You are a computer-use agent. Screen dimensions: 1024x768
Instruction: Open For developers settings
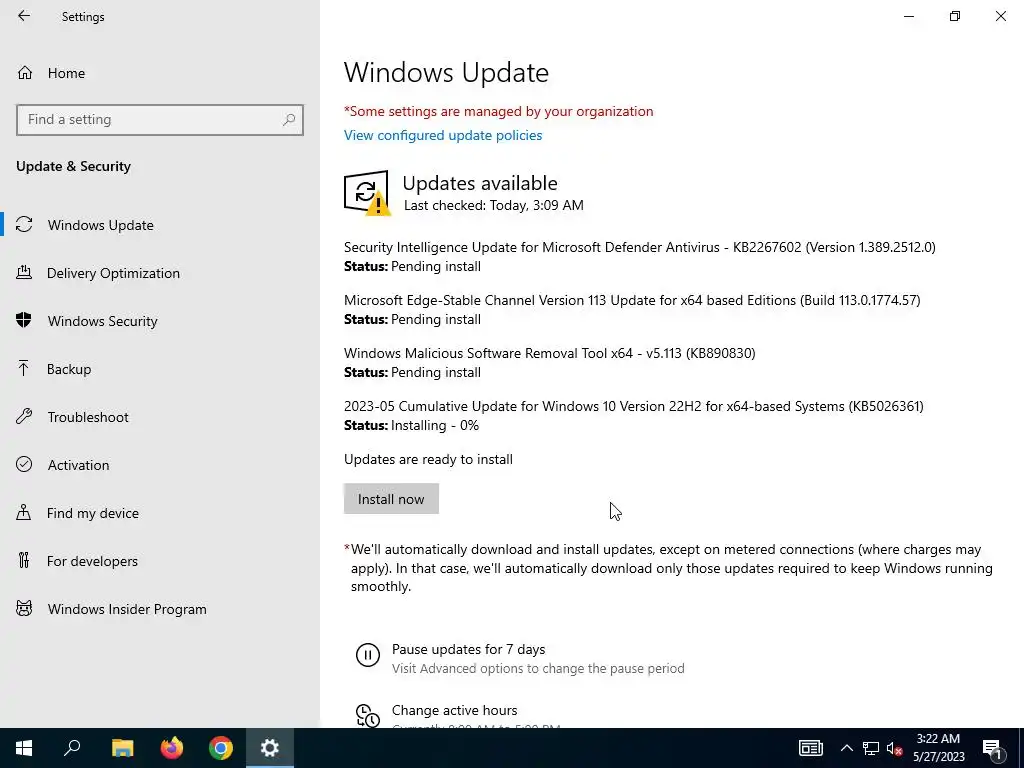(x=160, y=561)
